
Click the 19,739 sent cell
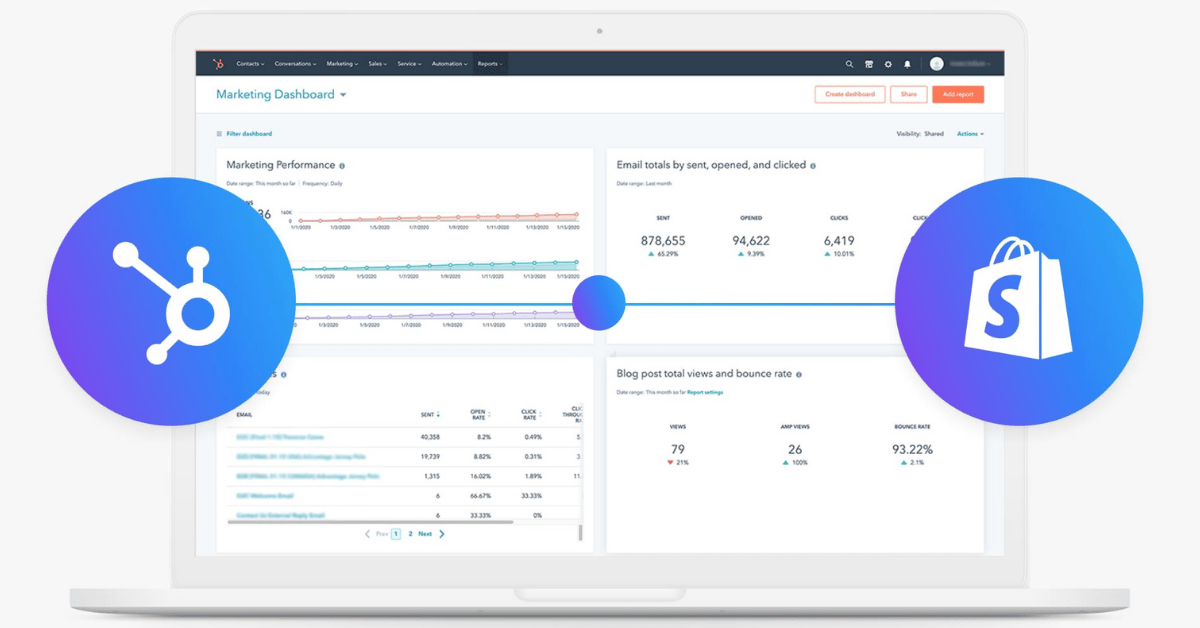(430, 456)
